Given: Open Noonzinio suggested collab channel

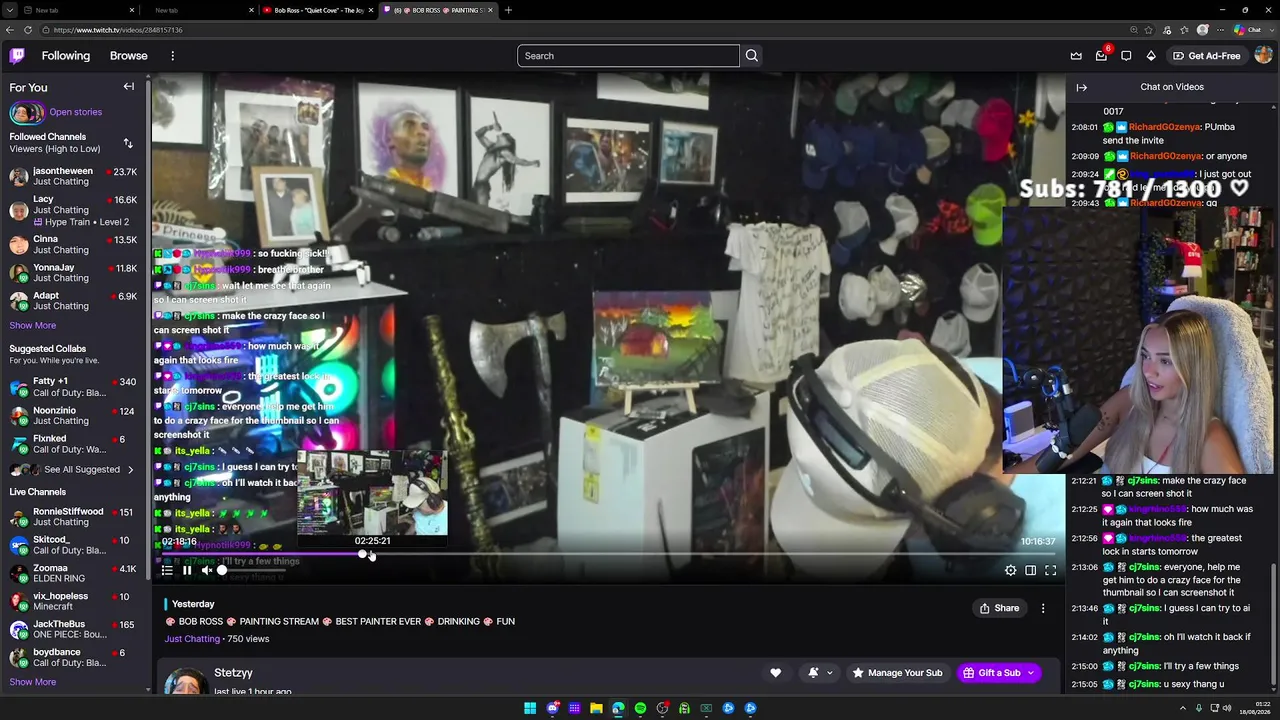Looking at the screenshot, I should [x=73, y=415].
